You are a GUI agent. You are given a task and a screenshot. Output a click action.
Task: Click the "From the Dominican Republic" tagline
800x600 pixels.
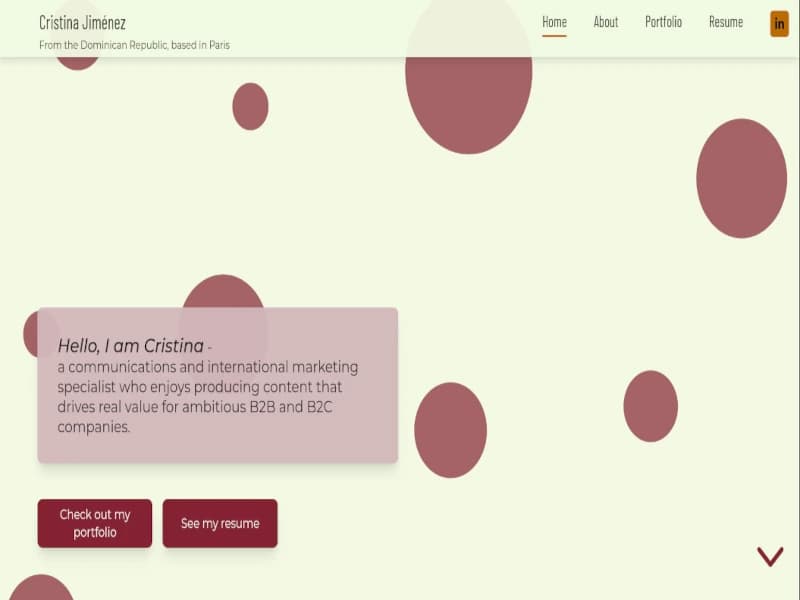coord(134,45)
